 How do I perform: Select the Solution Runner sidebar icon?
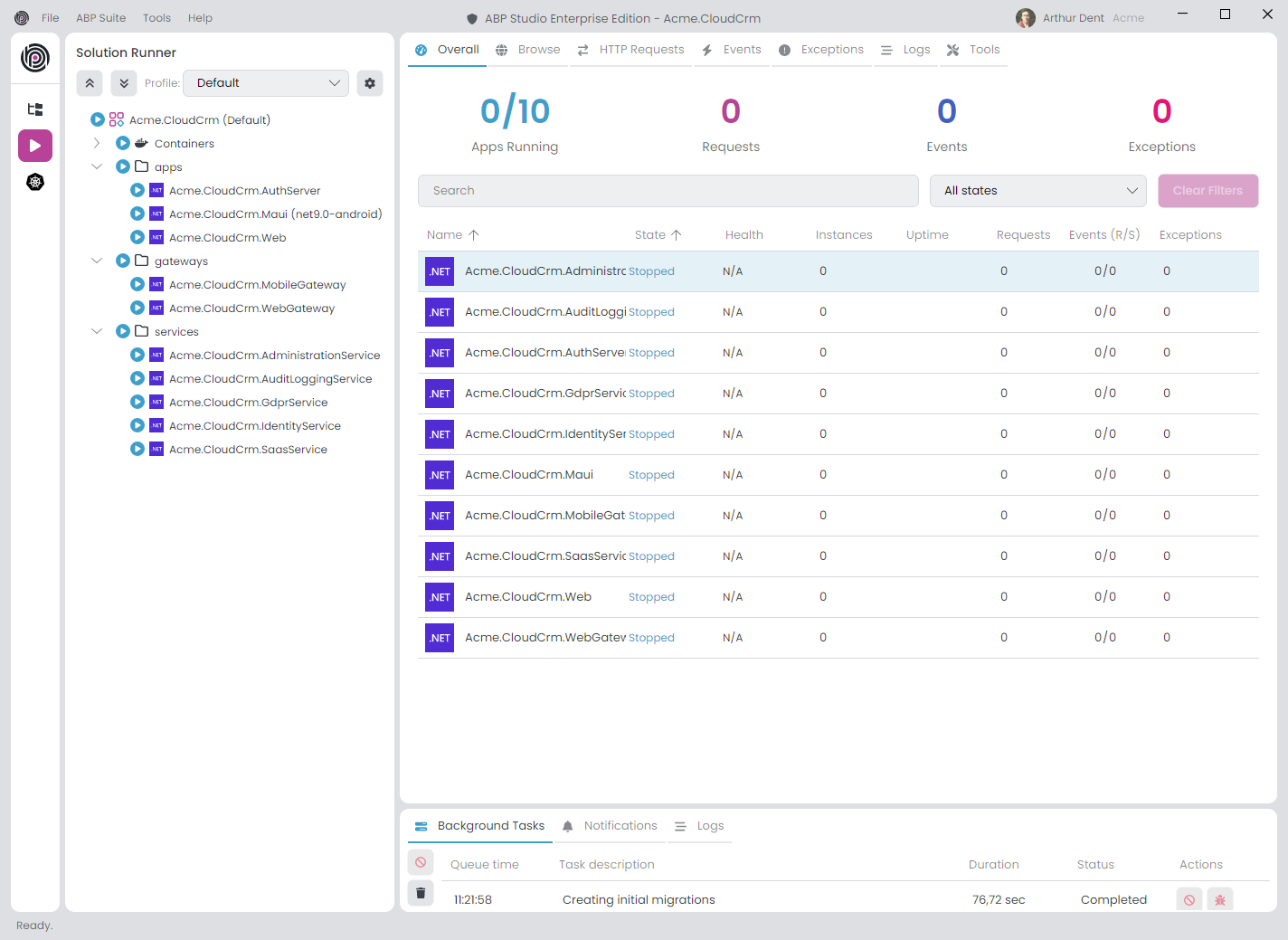click(x=35, y=146)
